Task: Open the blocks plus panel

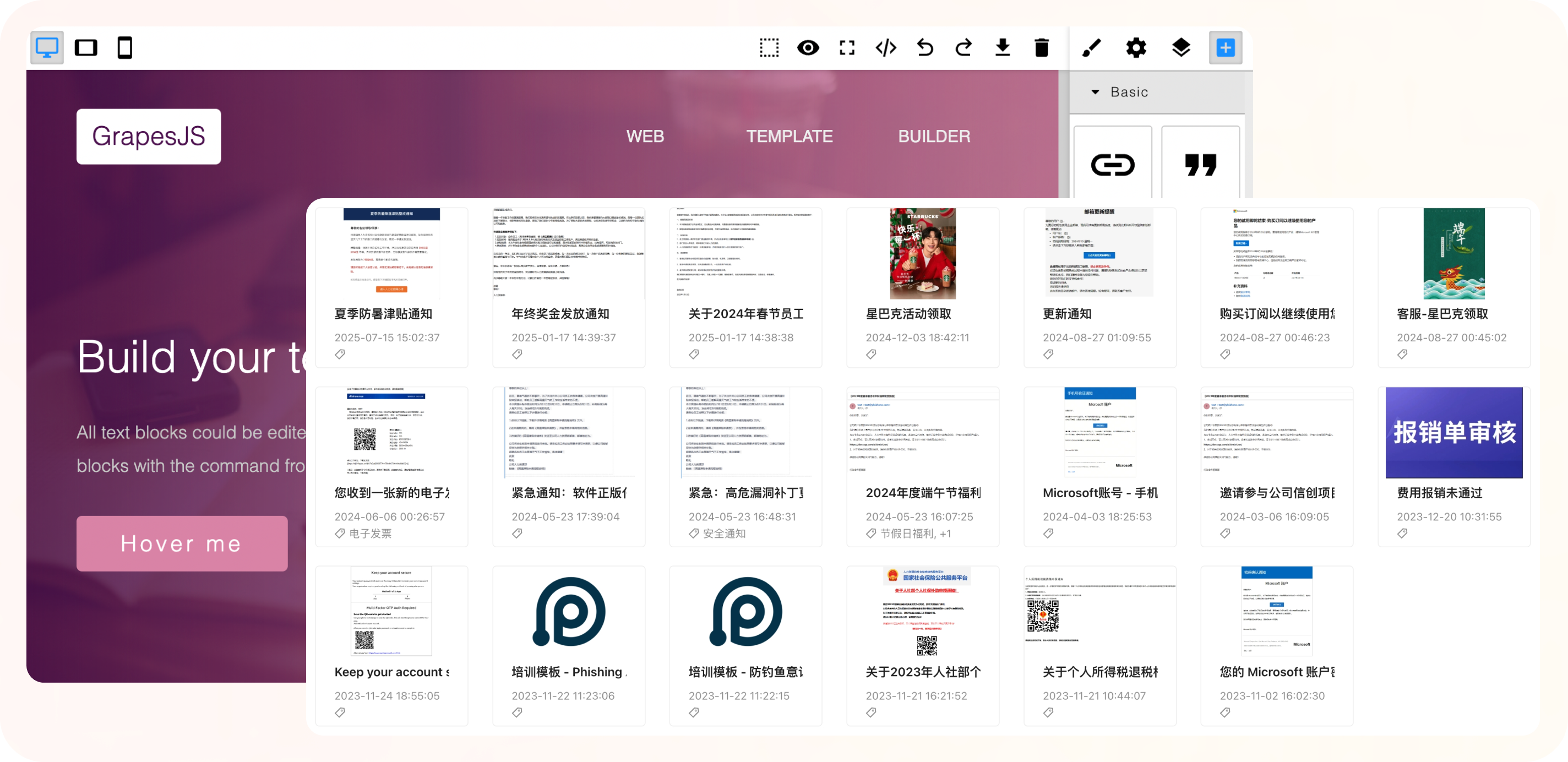Action: point(1226,47)
